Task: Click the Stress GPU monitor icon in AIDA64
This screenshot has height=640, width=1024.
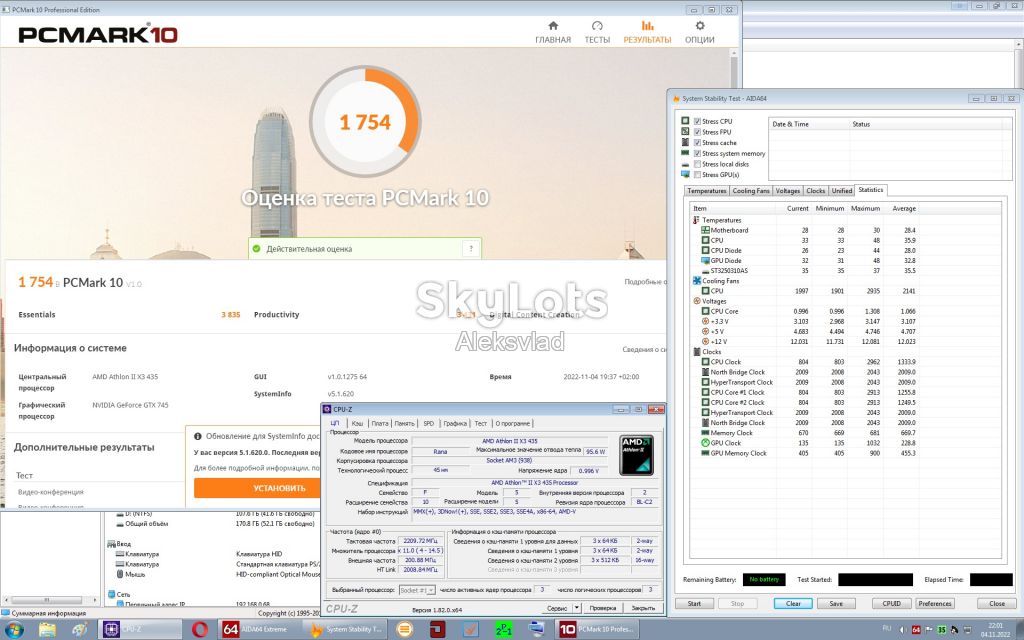Action: coord(685,174)
